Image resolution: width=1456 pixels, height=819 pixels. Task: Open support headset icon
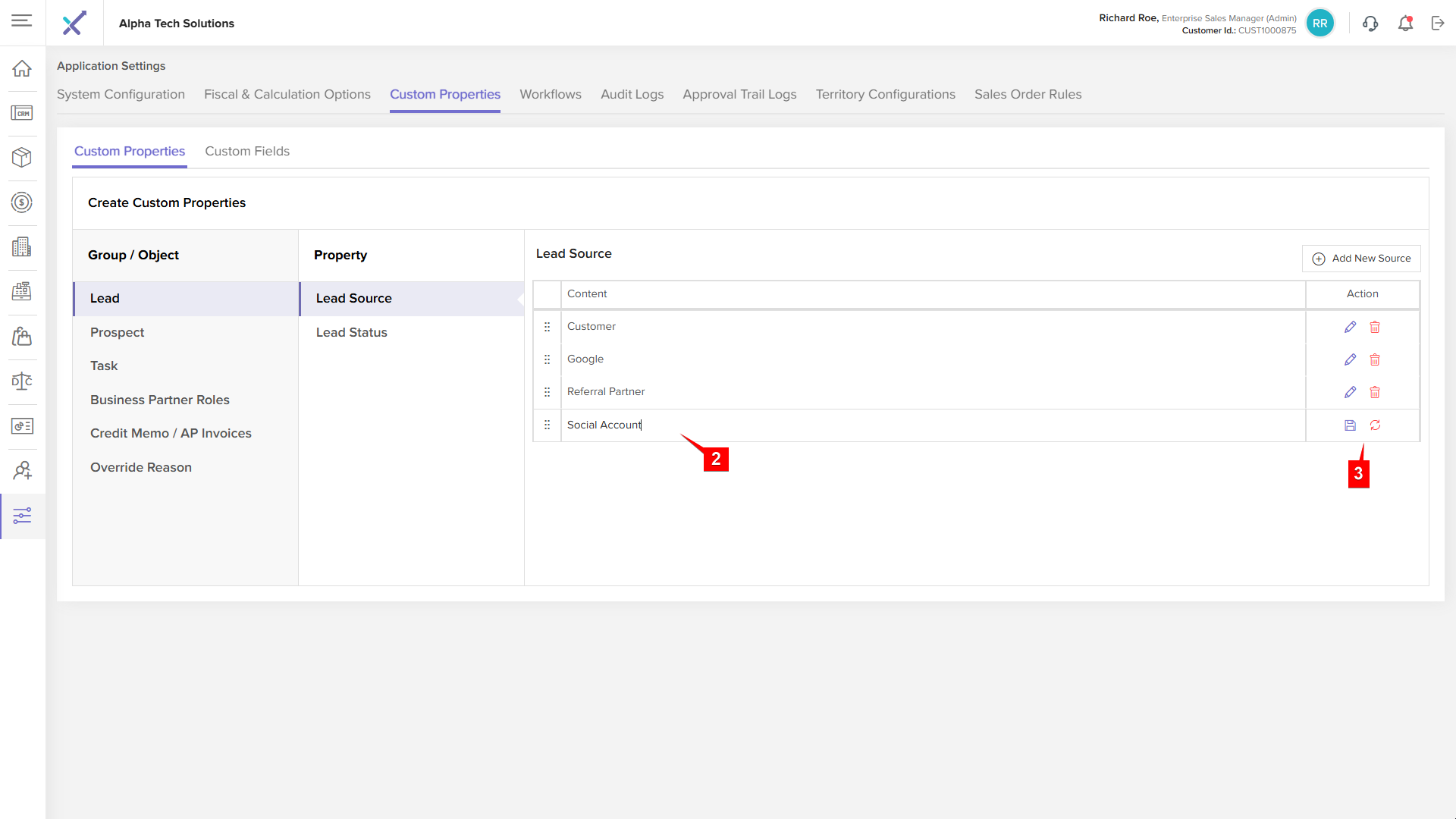tap(1370, 24)
